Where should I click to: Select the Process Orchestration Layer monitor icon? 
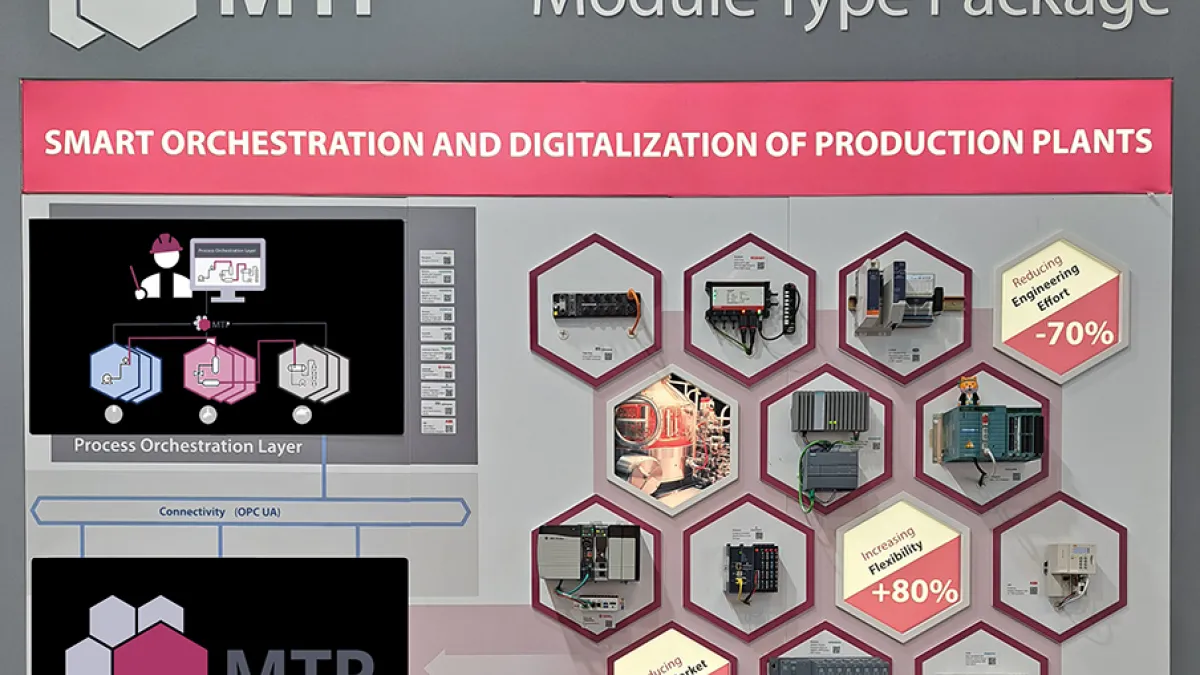click(x=228, y=268)
